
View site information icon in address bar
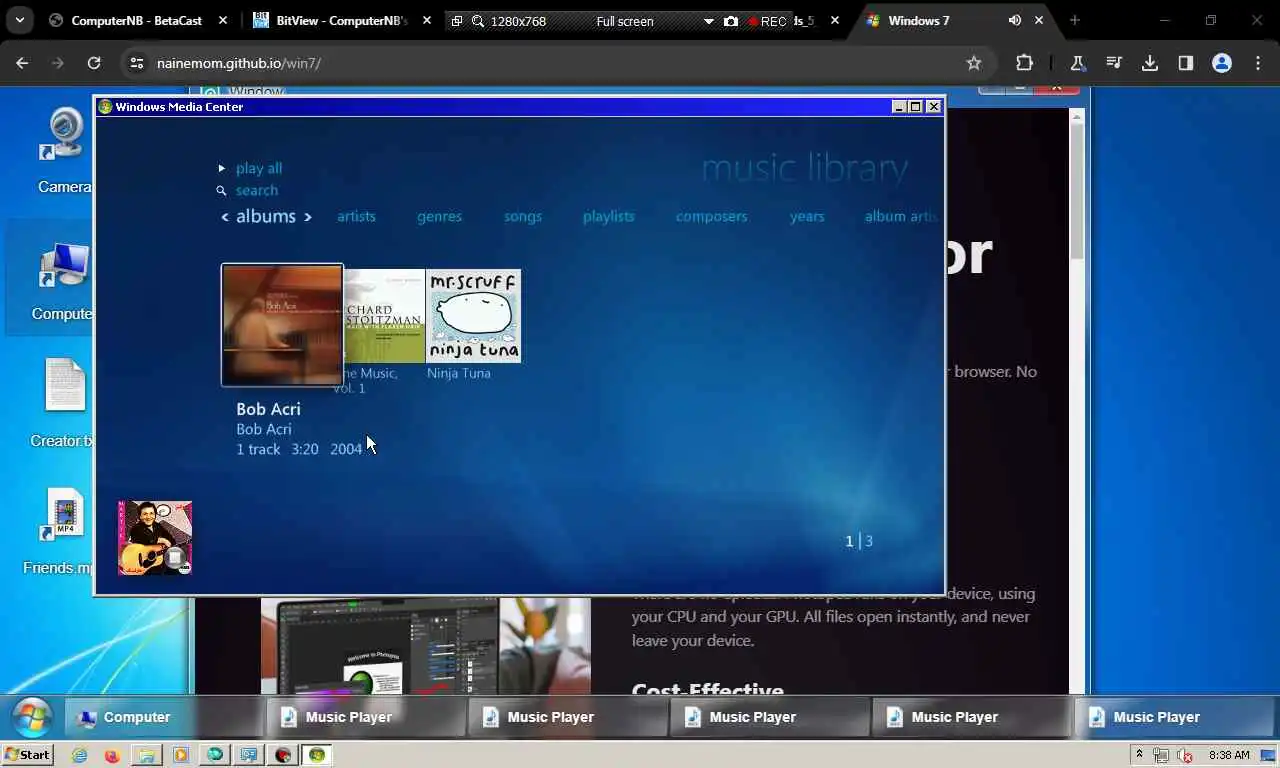tap(137, 63)
